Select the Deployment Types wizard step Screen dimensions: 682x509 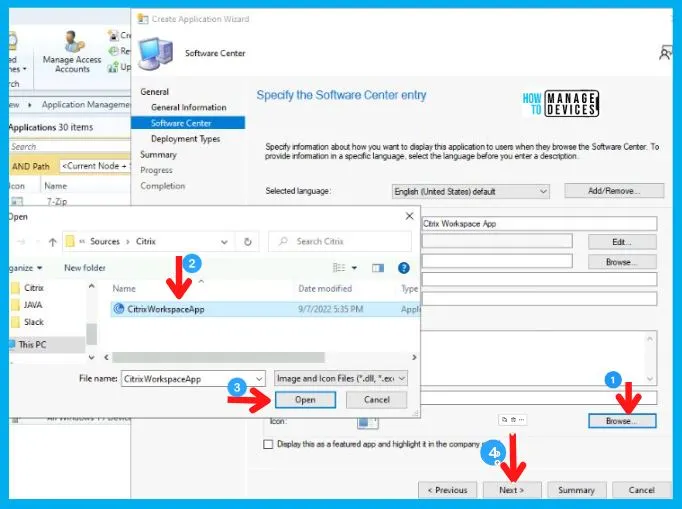tap(186, 139)
